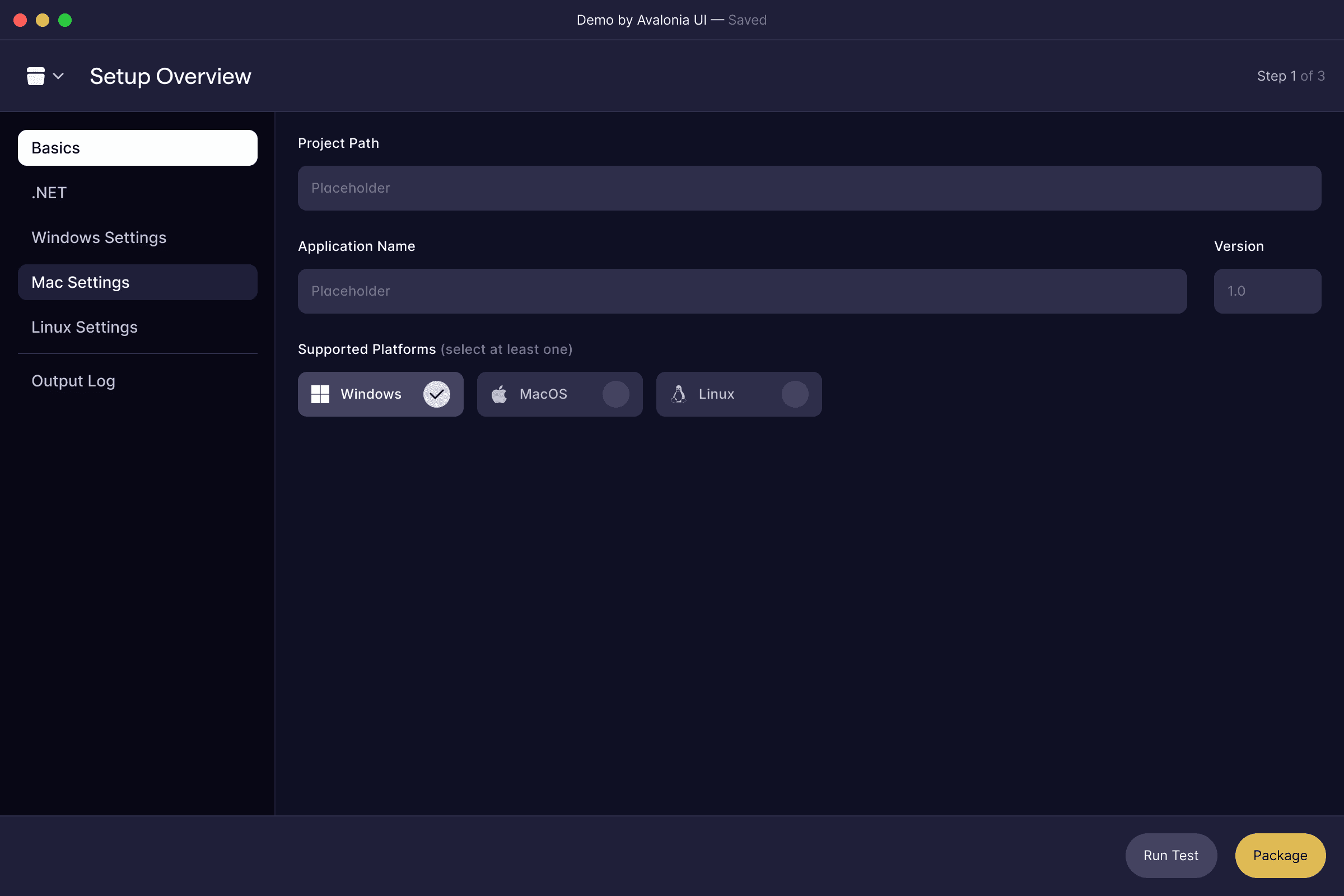Click the Linux penguin icon
The width and height of the screenshot is (1344, 896).
click(678, 394)
